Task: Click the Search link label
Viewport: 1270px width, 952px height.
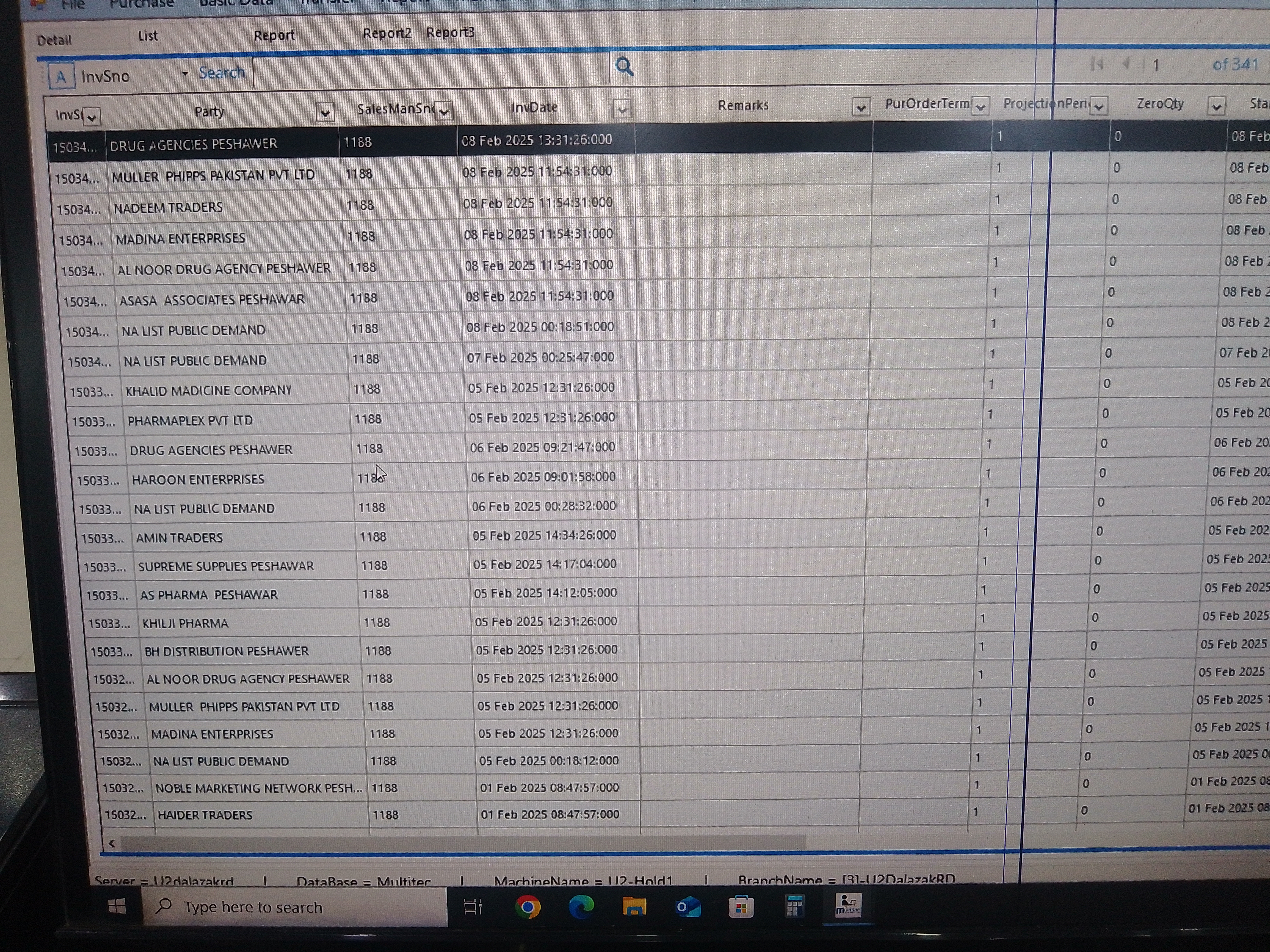Action: click(x=222, y=73)
